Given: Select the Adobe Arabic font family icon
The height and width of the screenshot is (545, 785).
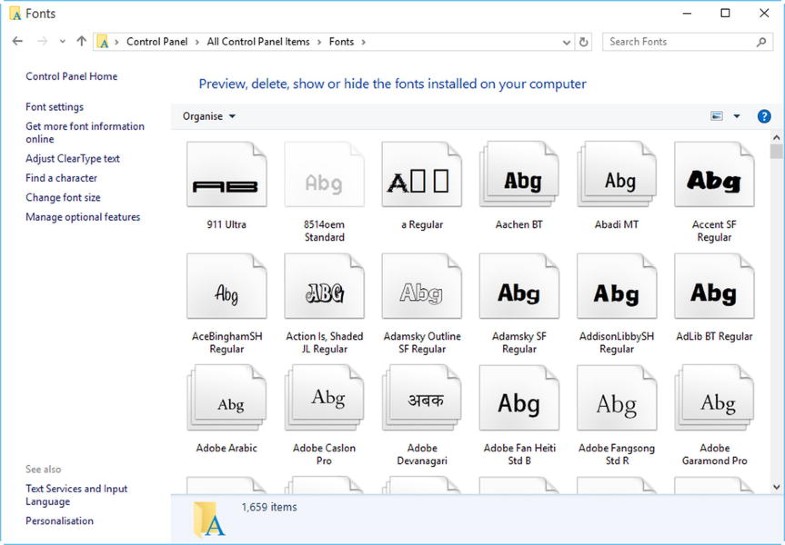Looking at the screenshot, I should (227, 397).
